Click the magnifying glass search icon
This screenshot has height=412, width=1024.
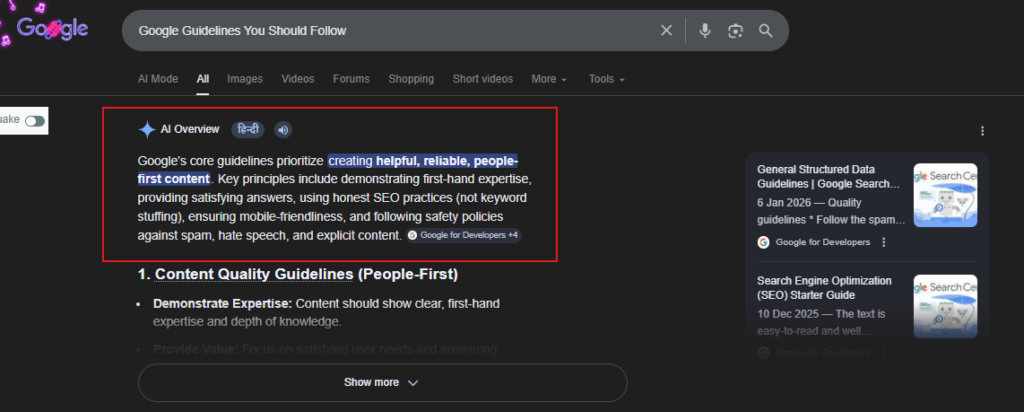[x=766, y=31]
